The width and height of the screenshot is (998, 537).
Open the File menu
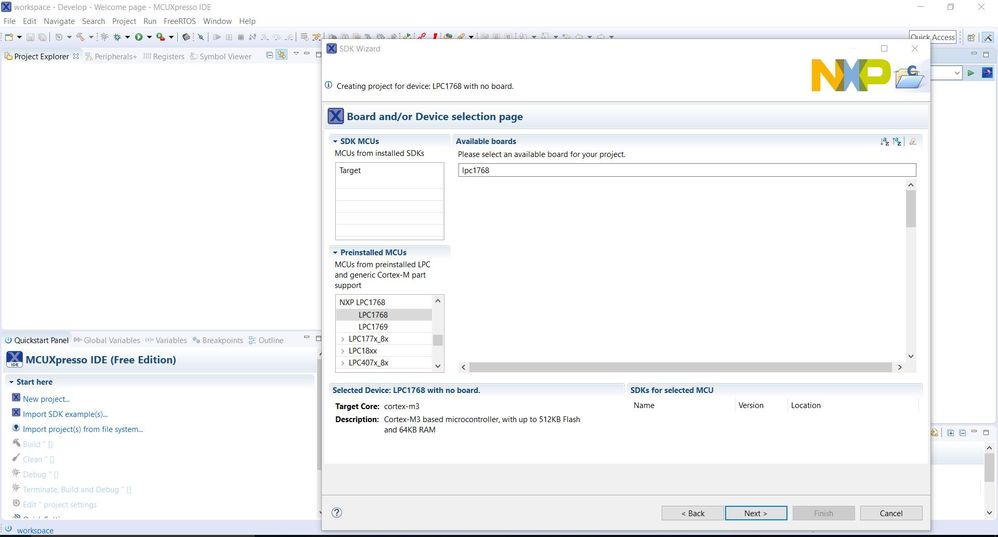tap(10, 21)
